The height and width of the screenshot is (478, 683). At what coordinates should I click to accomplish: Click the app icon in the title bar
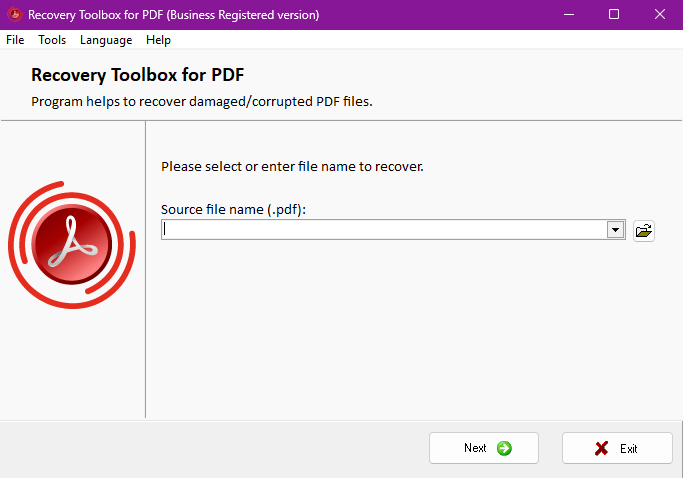[x=14, y=15]
